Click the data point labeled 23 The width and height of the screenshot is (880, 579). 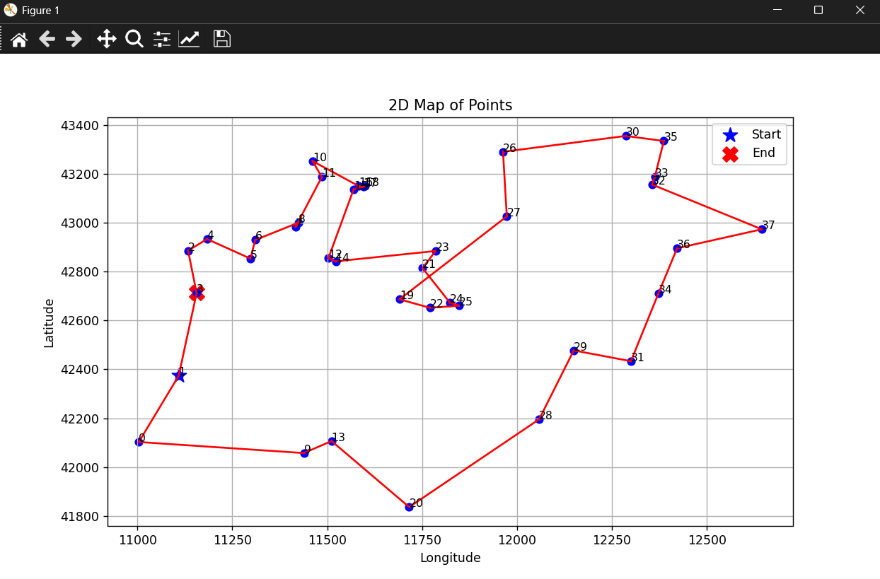436,251
